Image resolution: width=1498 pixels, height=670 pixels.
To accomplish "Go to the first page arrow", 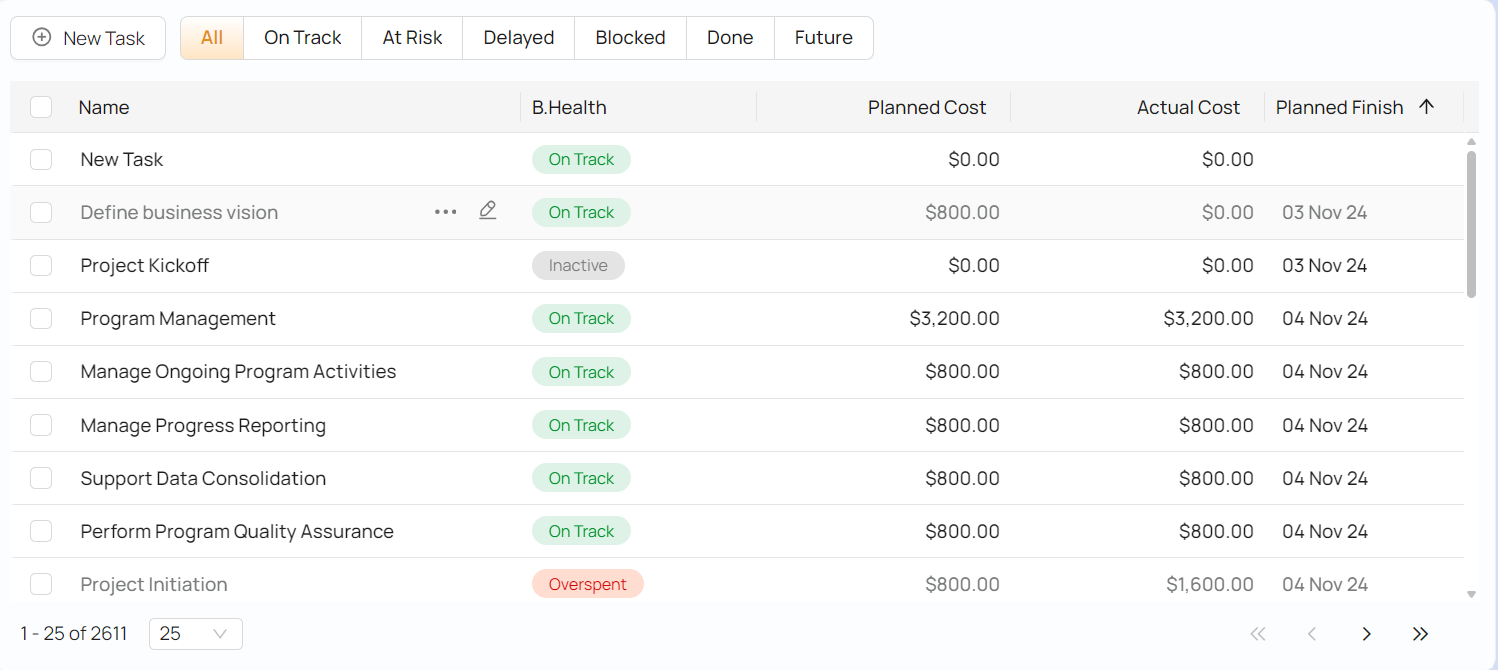I will click(x=1258, y=634).
